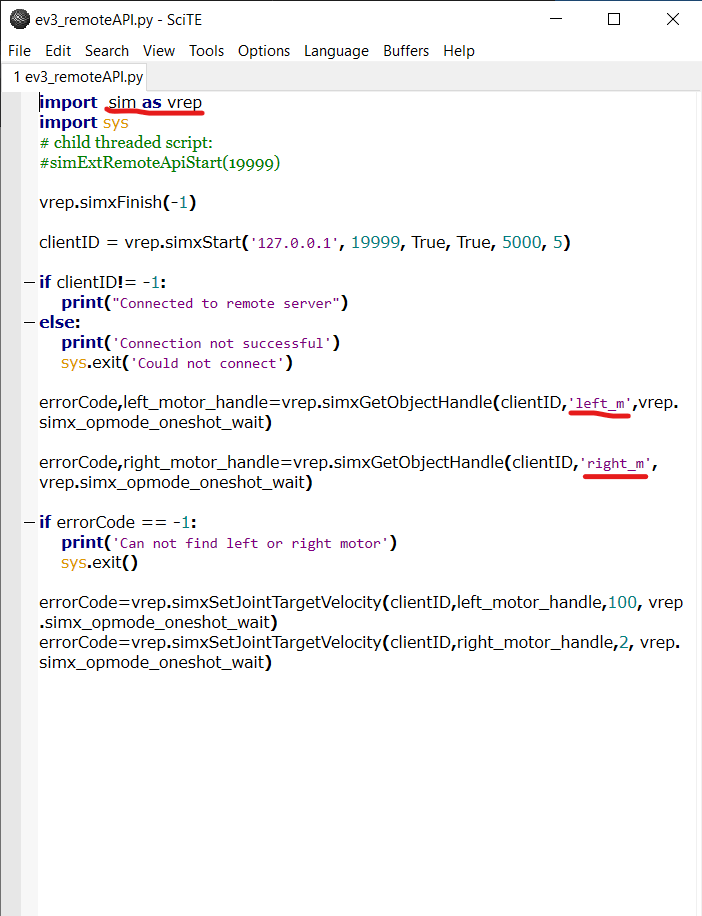This screenshot has width=702, height=916.
Task: Click the '127.0.0.1' string in simxStart
Action: tap(294, 242)
